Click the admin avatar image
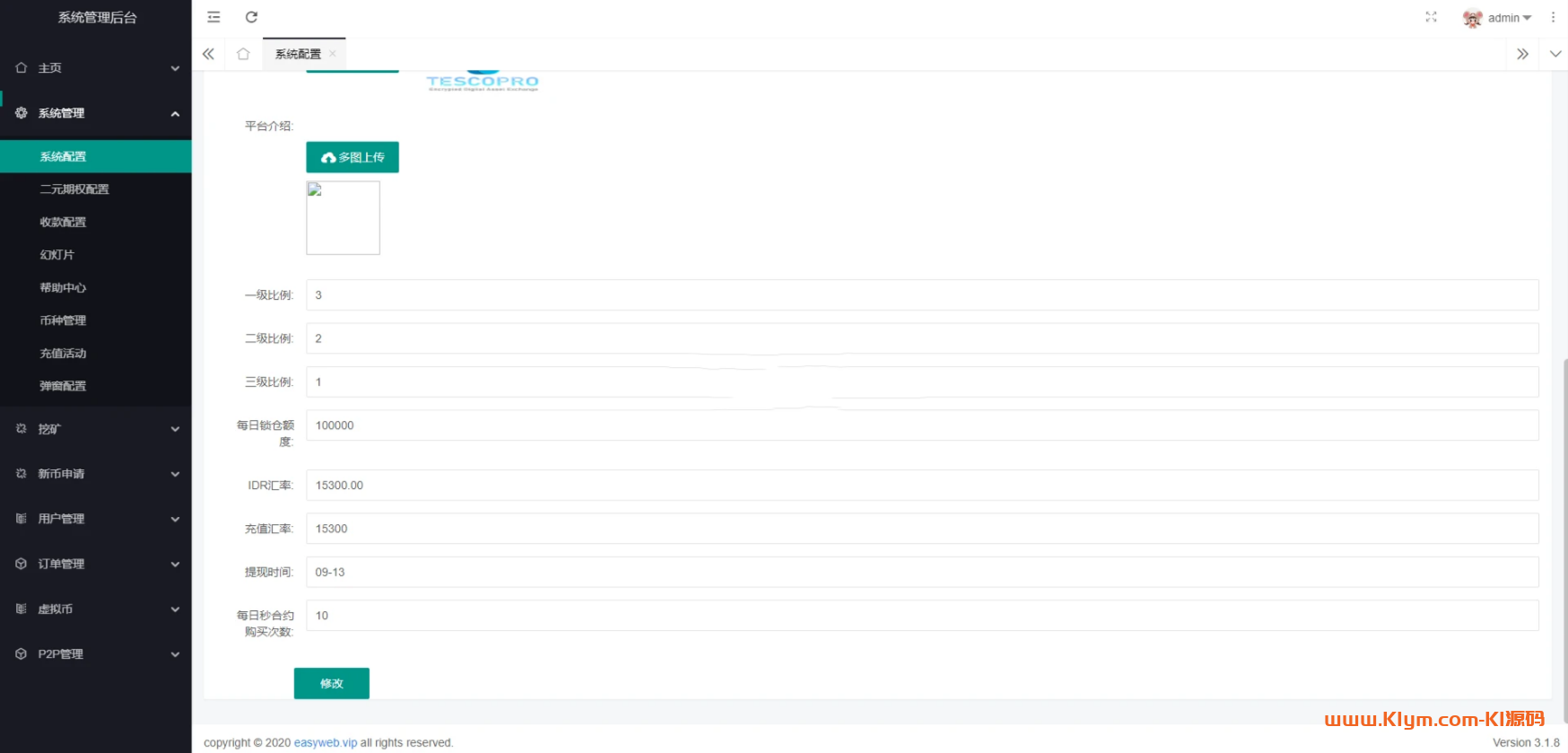Viewport: 1568px width, 753px height. (x=1472, y=18)
